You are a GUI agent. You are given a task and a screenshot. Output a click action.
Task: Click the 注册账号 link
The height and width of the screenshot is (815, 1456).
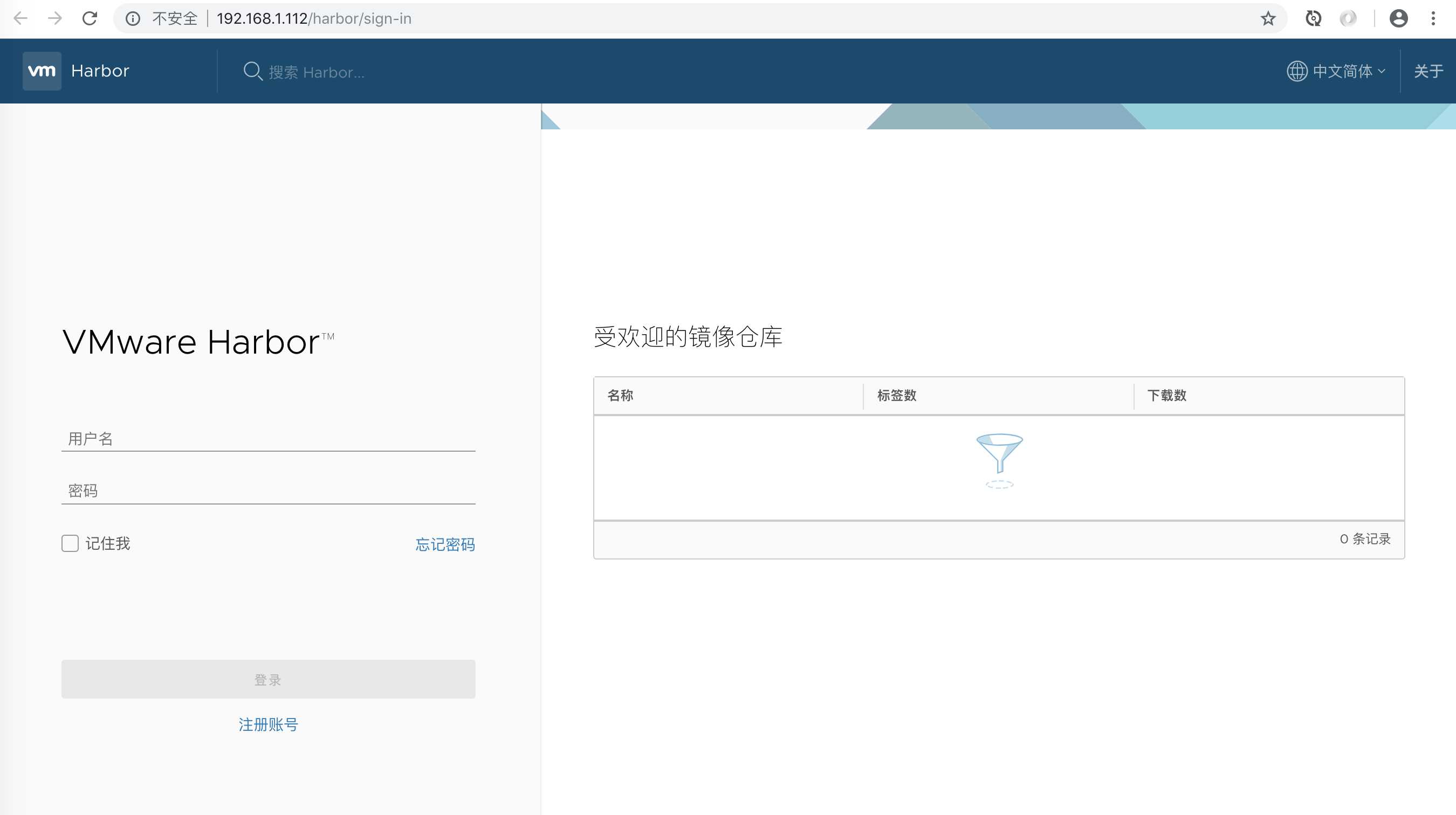tap(269, 724)
